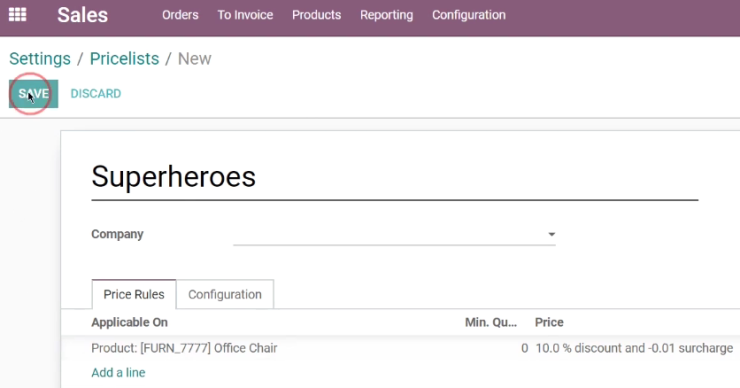The height and width of the screenshot is (388, 740).
Task: Switch to the Price Rules tab
Action: (134, 295)
